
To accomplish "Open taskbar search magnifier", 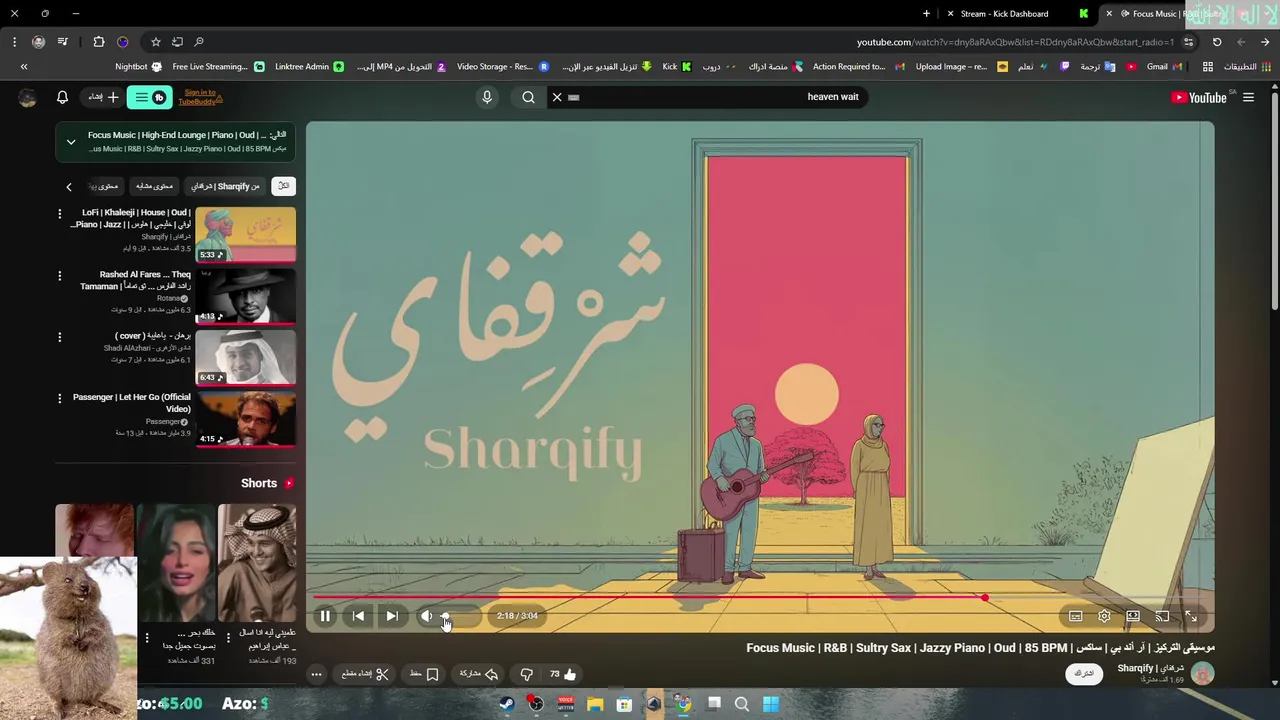I will pyautogui.click(x=742, y=704).
